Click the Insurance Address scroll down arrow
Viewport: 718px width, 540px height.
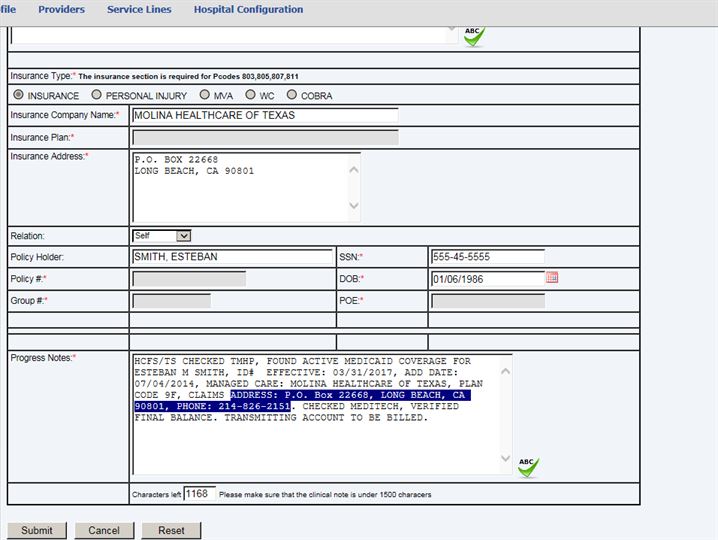coord(353,207)
